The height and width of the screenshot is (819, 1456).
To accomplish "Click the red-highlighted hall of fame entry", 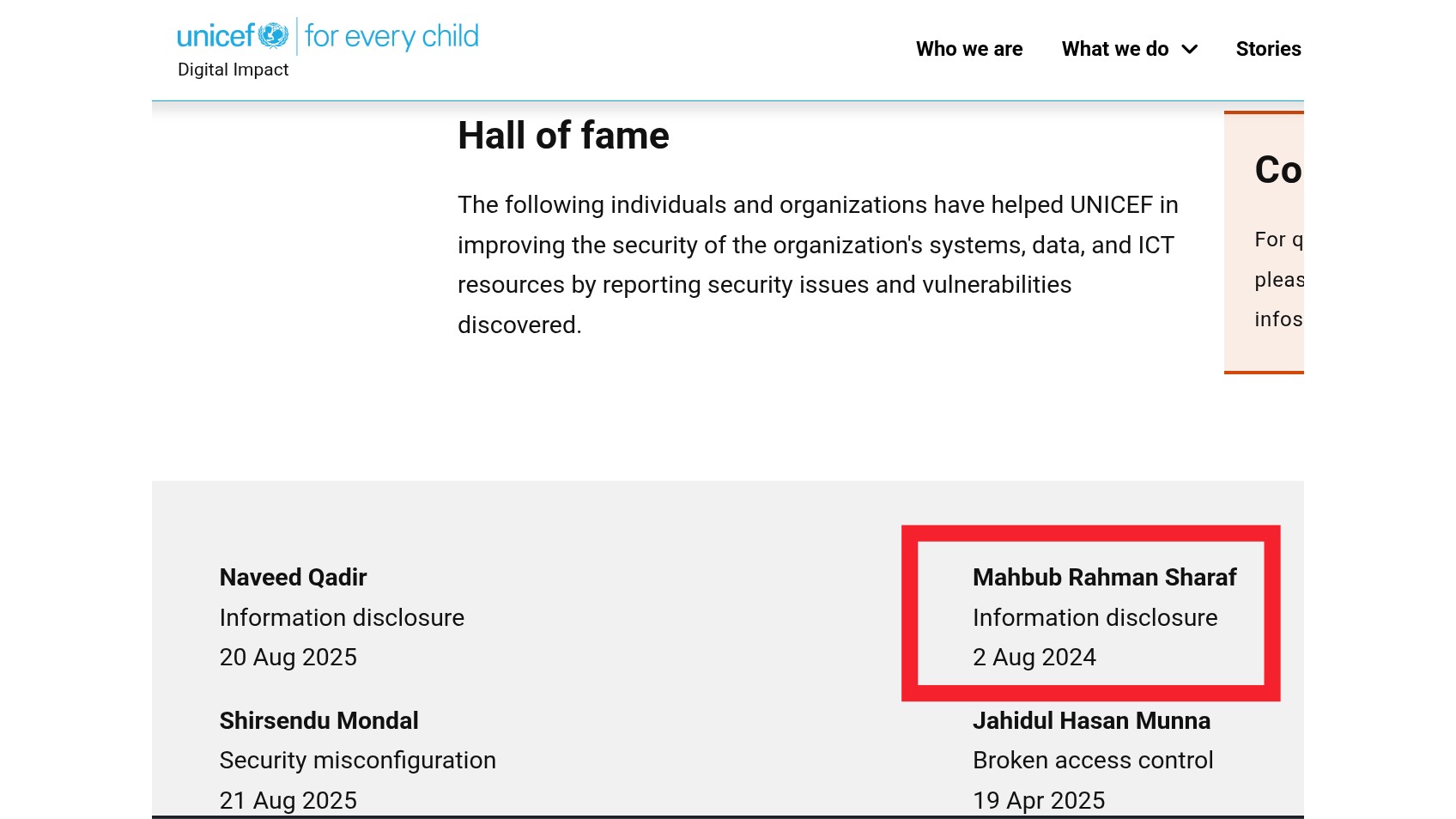I will coord(1090,612).
